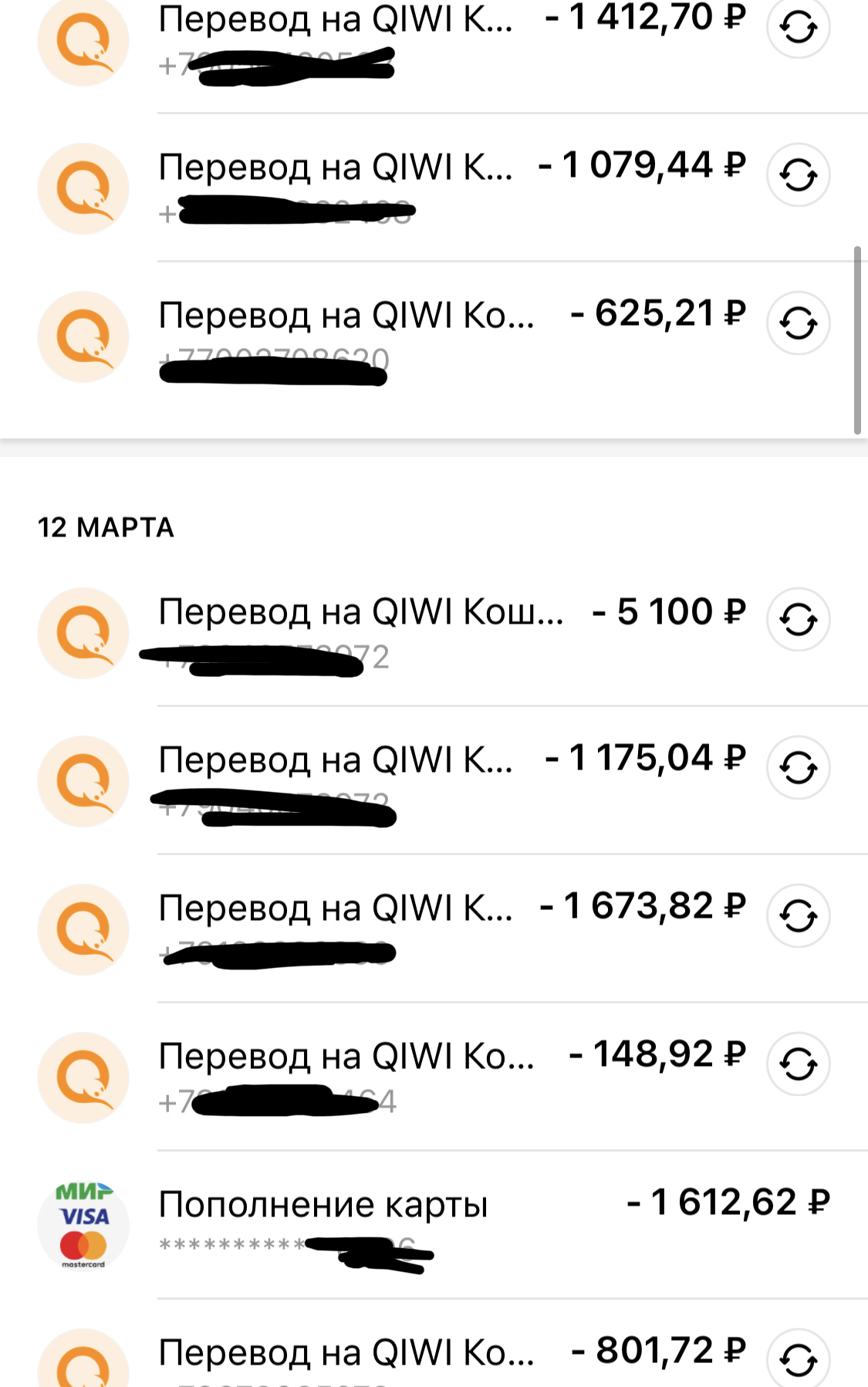Click the vertical scrollbar on the right

point(857,340)
